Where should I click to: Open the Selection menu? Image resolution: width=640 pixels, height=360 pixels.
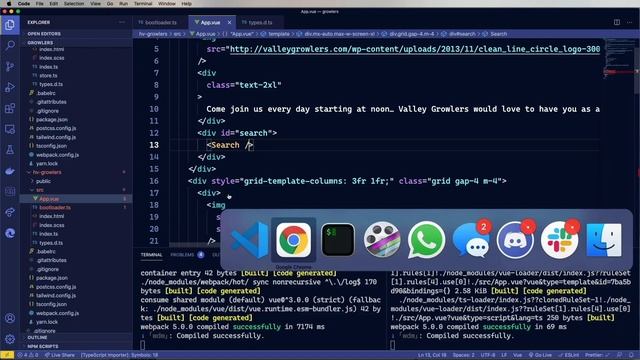pos(74,4)
